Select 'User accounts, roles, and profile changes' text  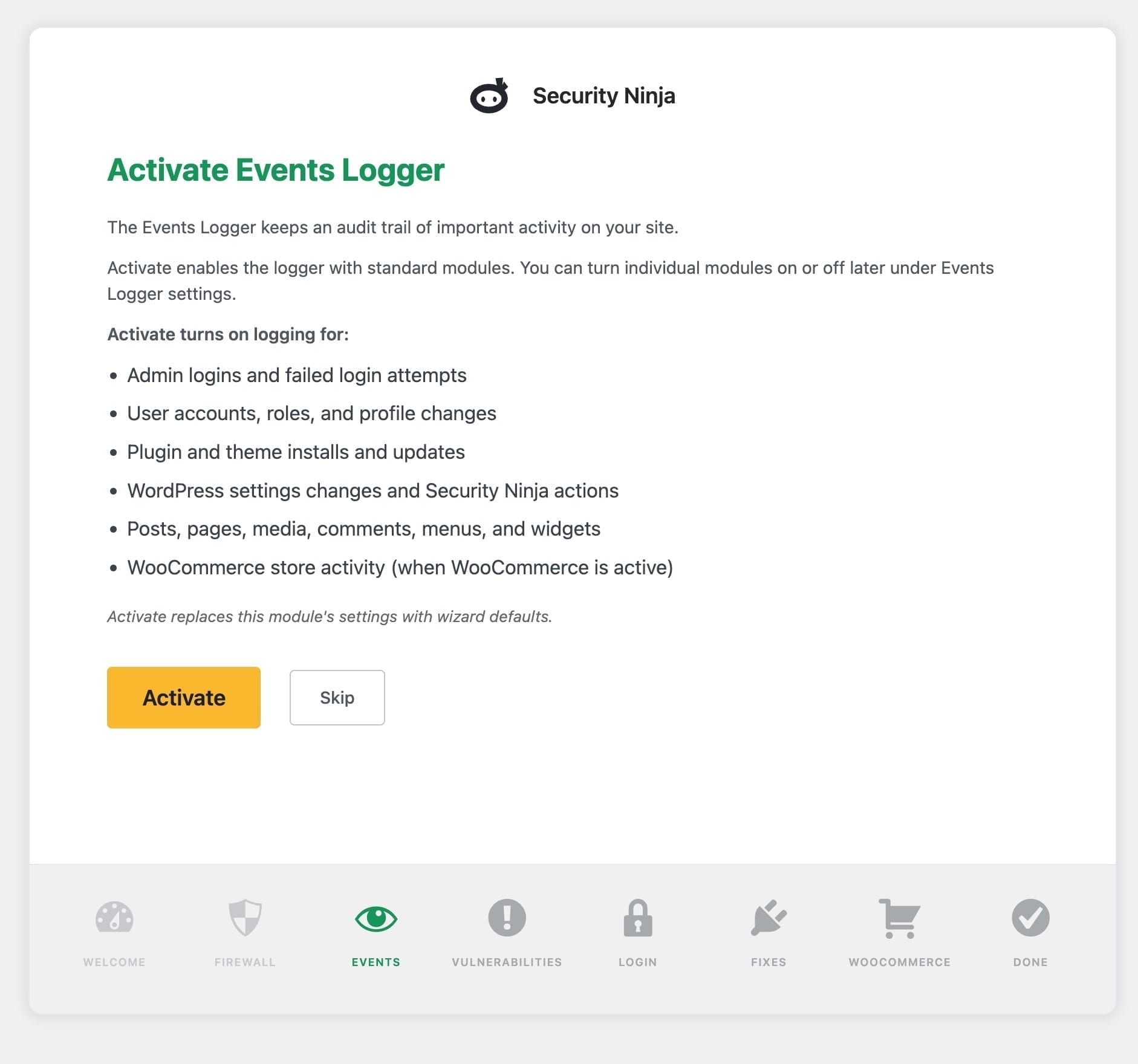(x=311, y=414)
